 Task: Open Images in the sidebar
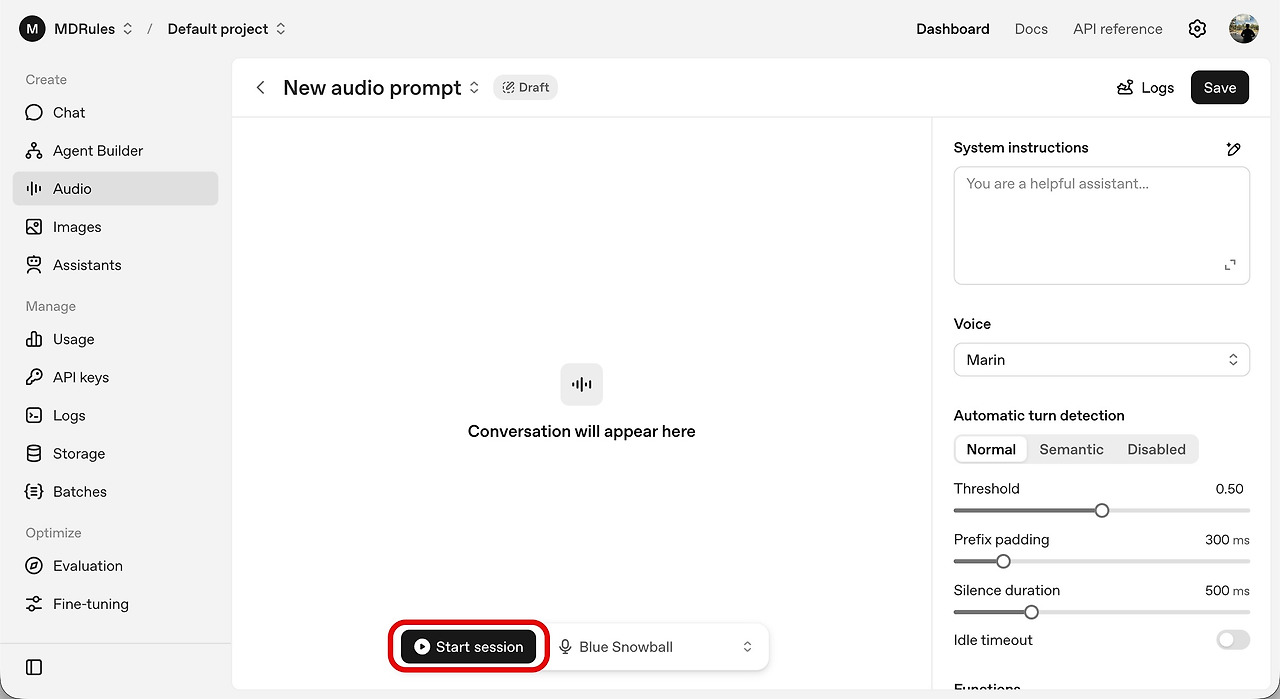coord(115,227)
